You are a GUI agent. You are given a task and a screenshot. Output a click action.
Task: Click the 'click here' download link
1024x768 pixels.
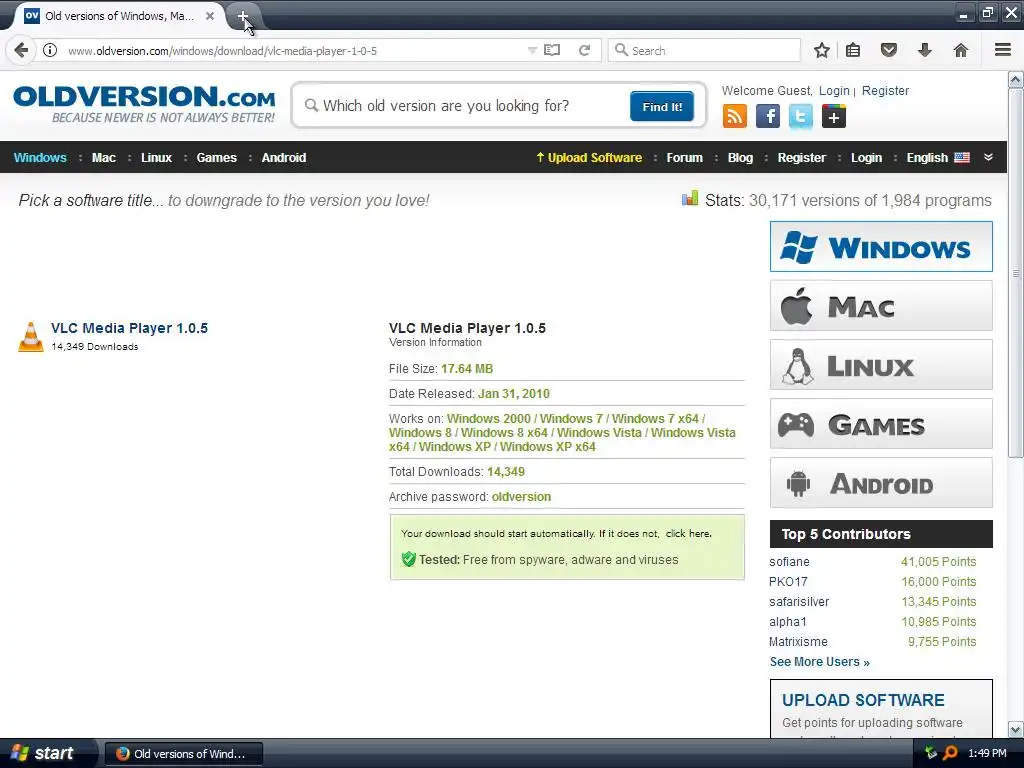688,534
